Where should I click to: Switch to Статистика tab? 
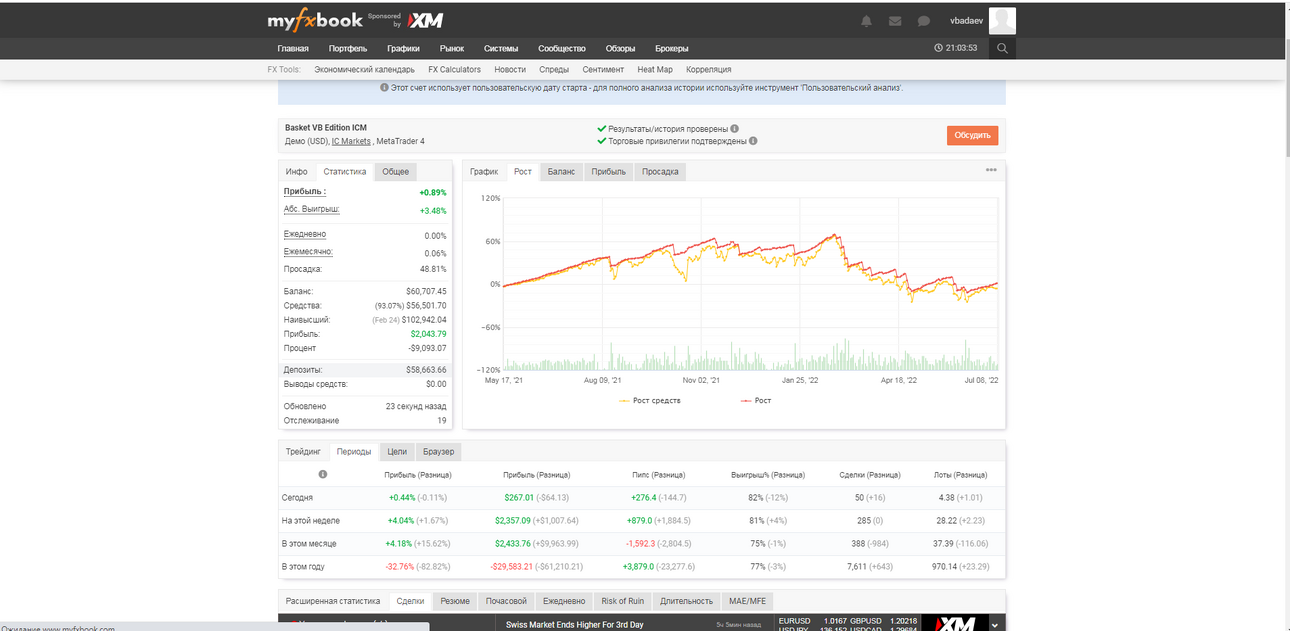click(x=345, y=172)
